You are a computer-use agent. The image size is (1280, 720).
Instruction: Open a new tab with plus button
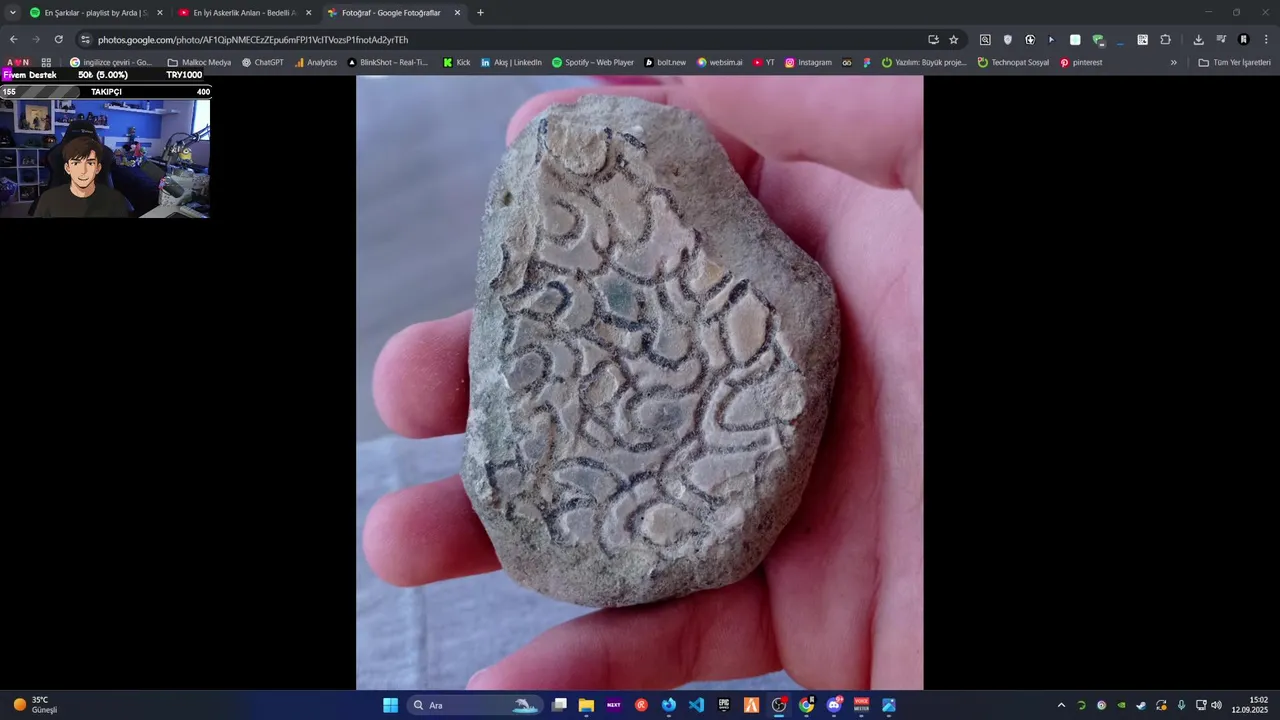click(x=480, y=13)
